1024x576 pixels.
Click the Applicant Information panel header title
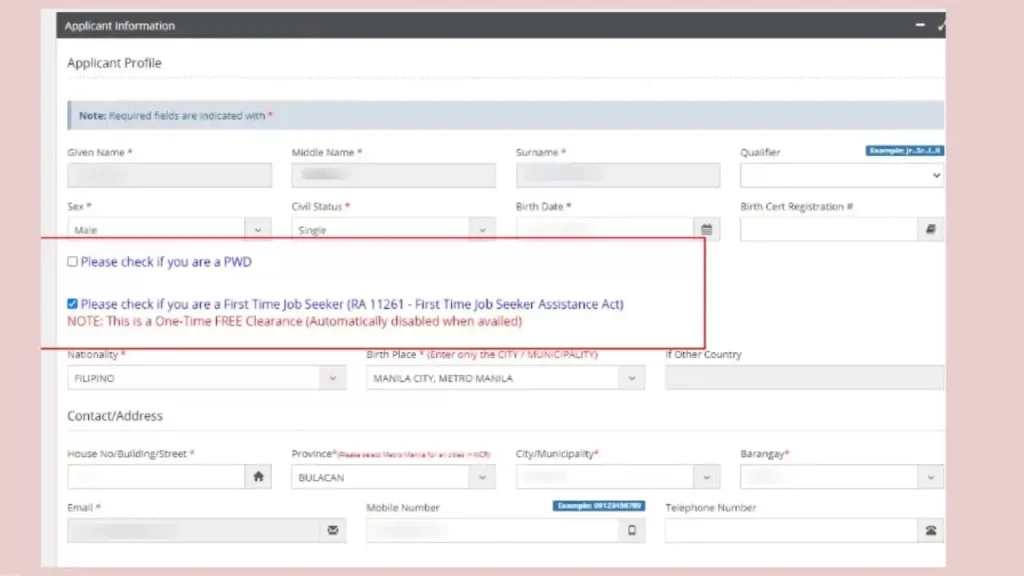click(x=120, y=25)
